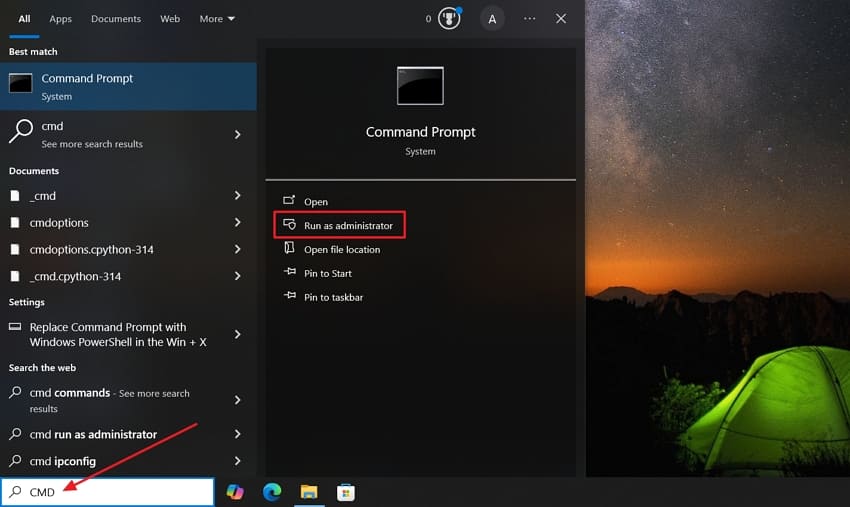Switch to the All tab
Viewport: 850px width, 507px height.
pyautogui.click(x=24, y=19)
